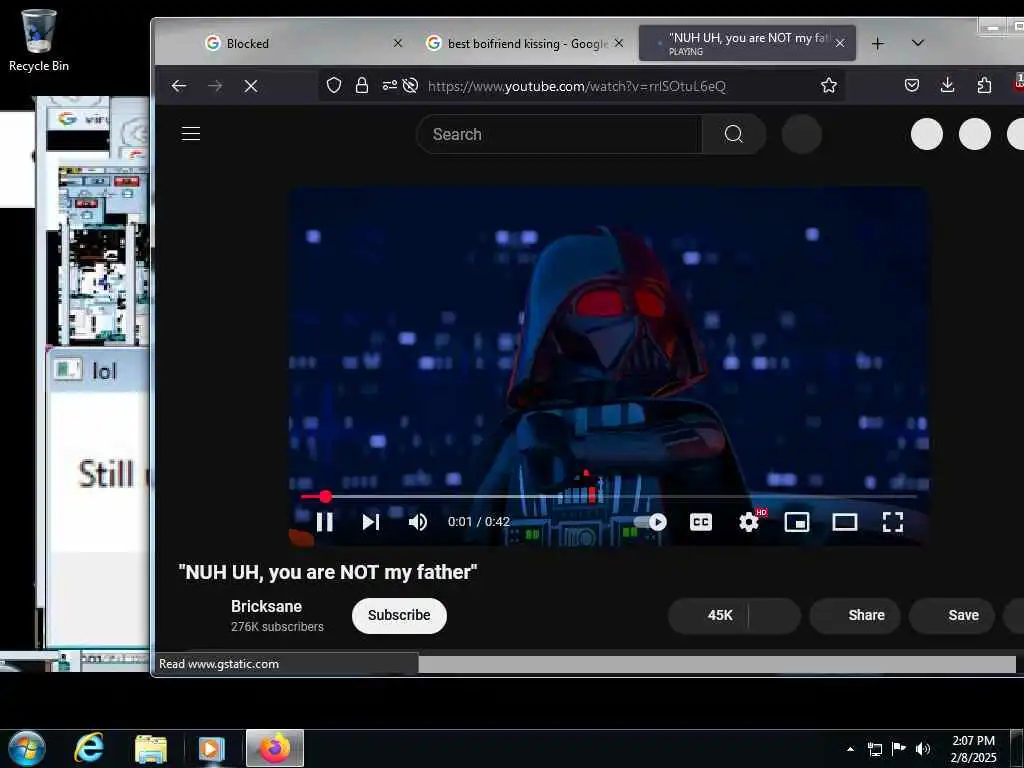Switch to miniplayer mode
The height and width of the screenshot is (768, 1024).
pos(797,522)
